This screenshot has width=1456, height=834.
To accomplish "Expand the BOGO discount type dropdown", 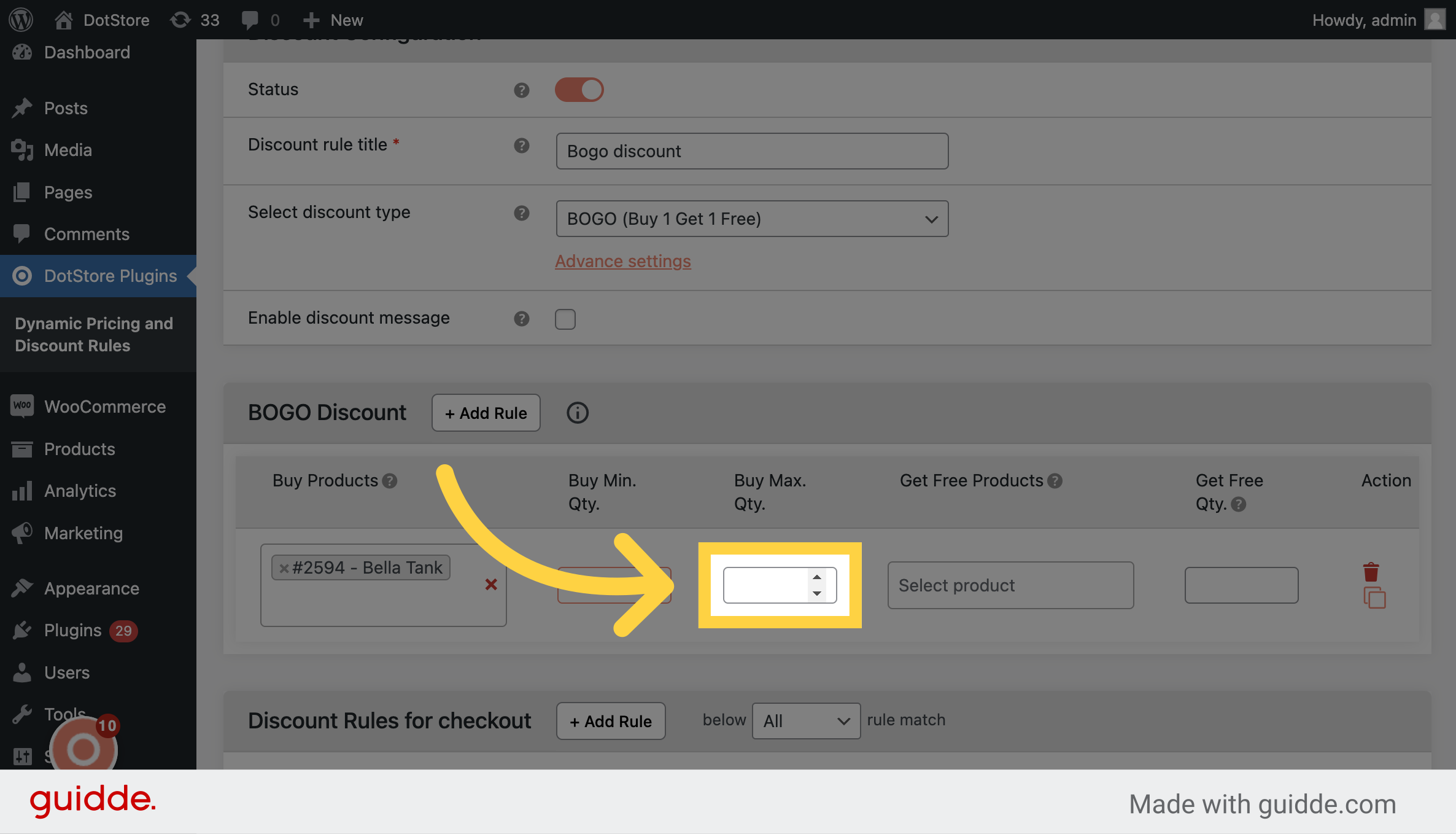I will click(751, 217).
